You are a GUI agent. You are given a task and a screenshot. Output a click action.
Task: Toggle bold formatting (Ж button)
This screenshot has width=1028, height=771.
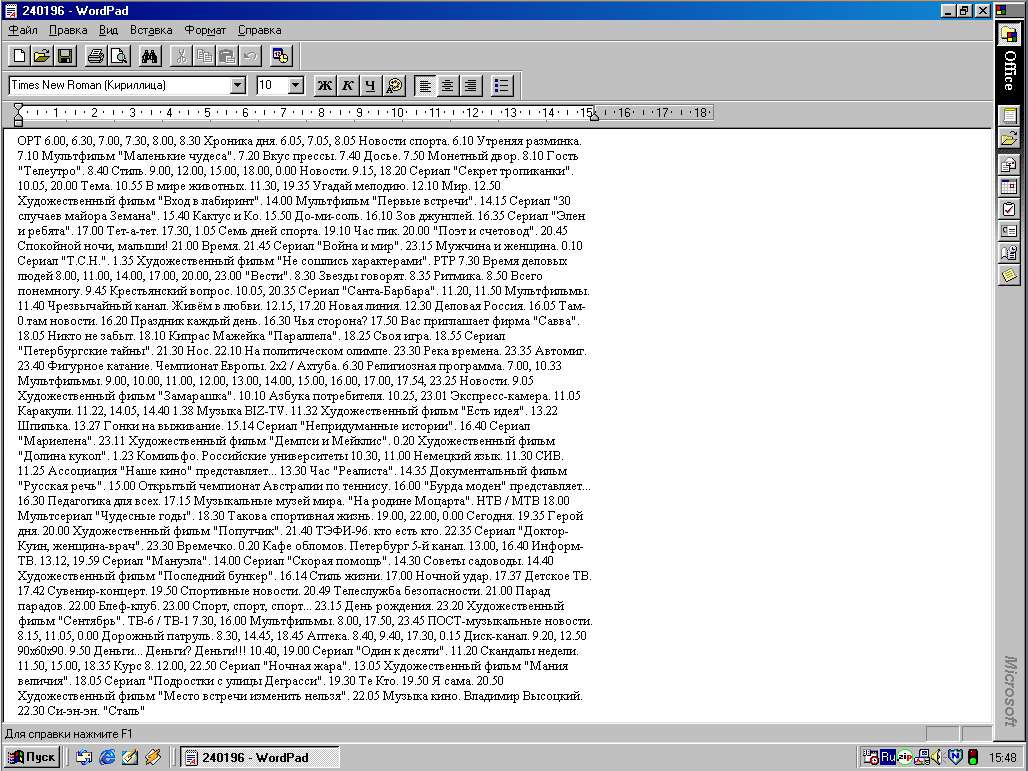click(x=324, y=86)
